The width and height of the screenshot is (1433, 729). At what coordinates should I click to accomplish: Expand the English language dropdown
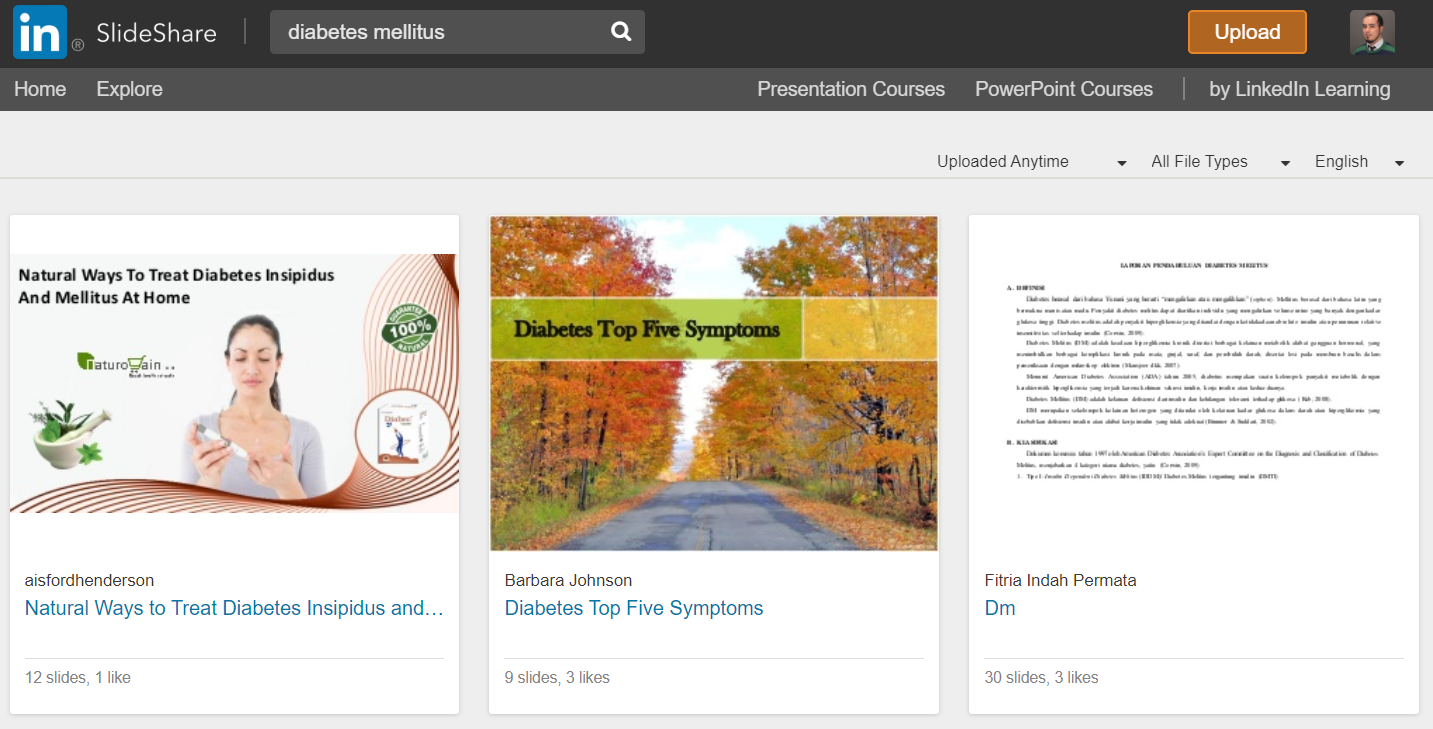pos(1359,162)
